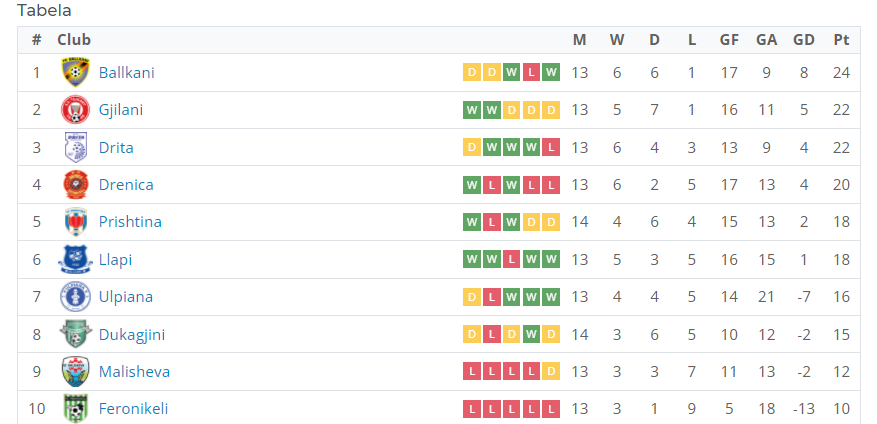Click the GD column header
This screenshot has height=424, width=877.
(x=804, y=40)
